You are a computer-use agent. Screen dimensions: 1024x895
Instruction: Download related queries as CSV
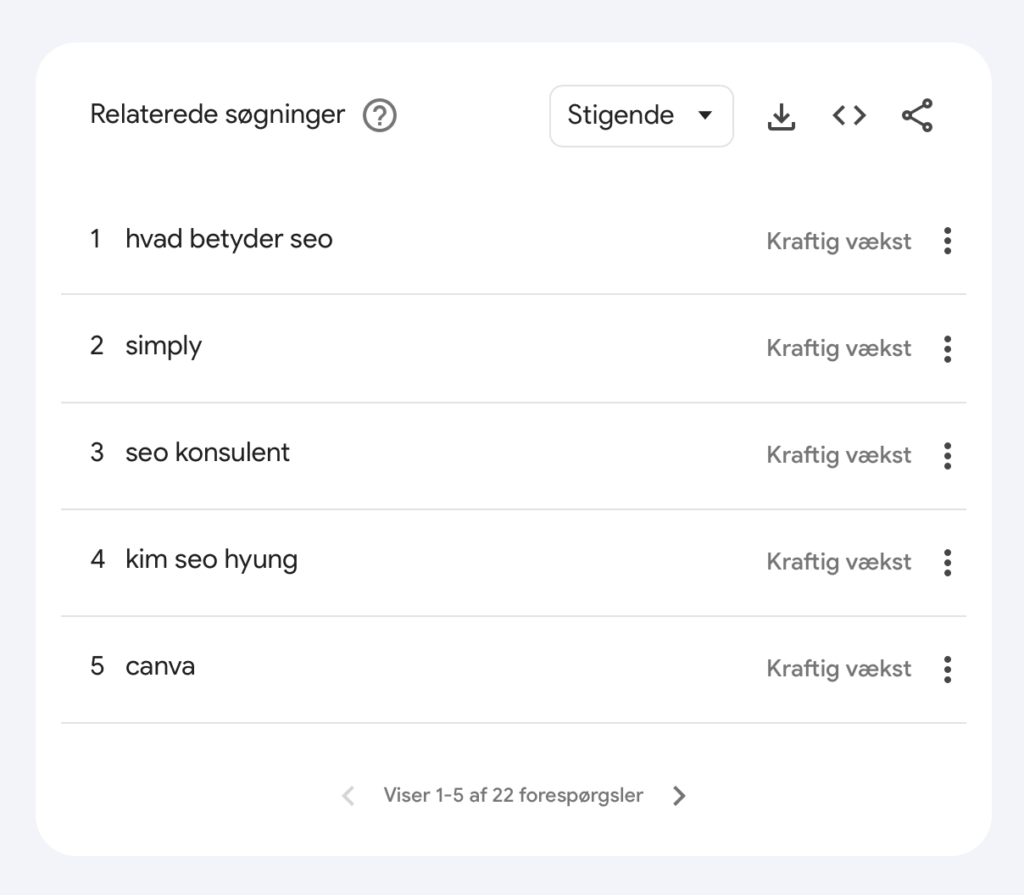point(781,116)
